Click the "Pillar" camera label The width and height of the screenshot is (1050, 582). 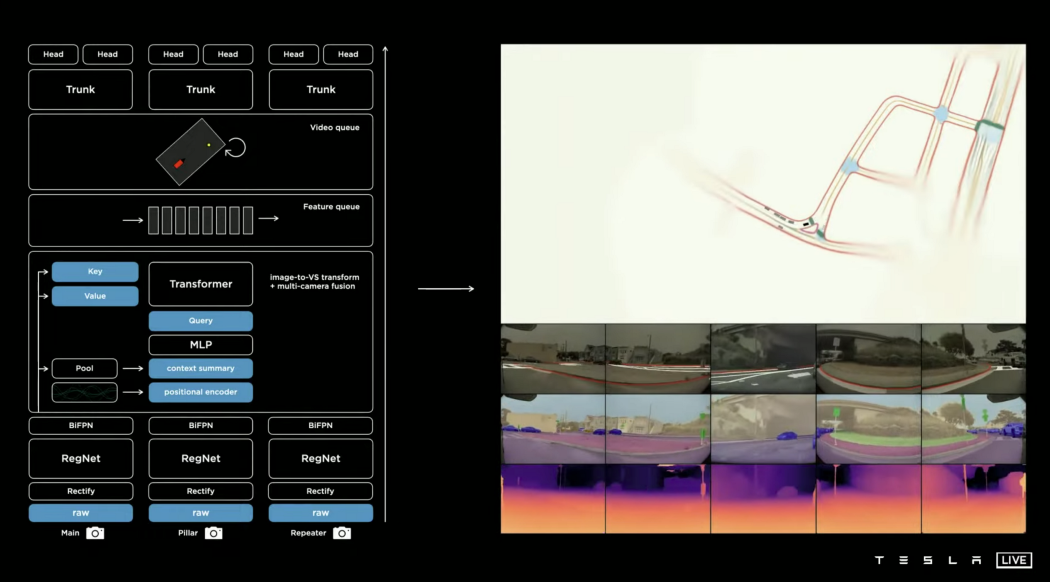point(188,533)
